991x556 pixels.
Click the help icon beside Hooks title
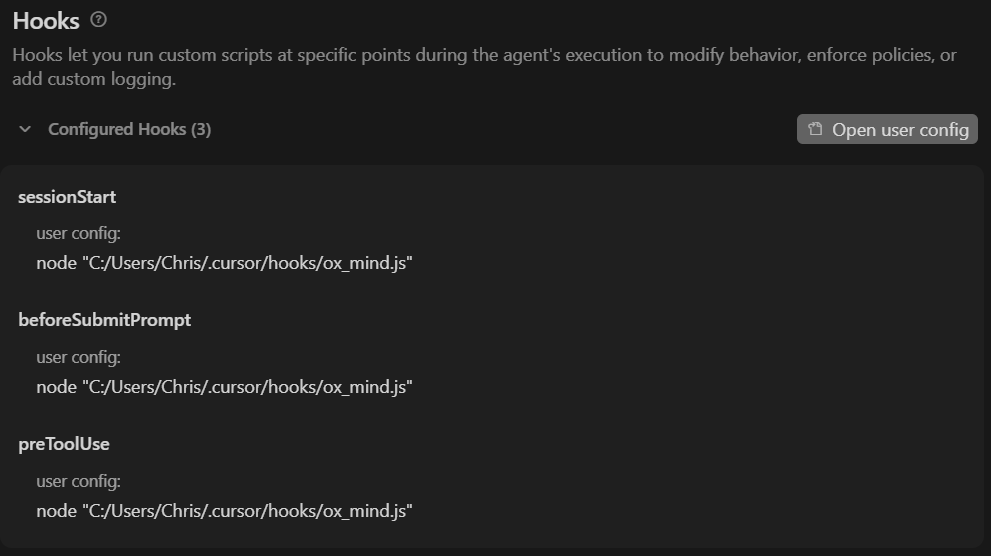(x=99, y=20)
